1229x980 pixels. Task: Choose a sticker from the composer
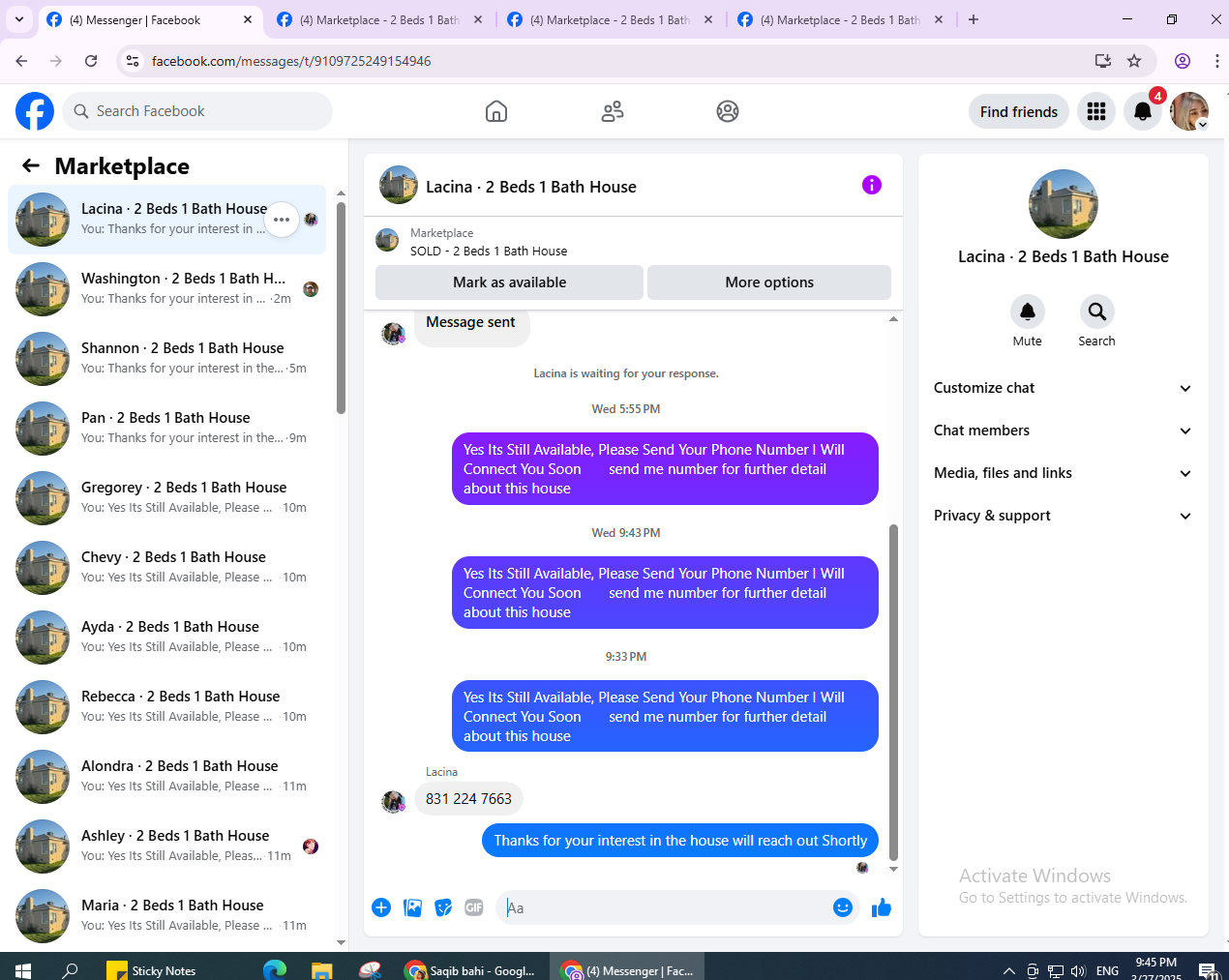(443, 907)
